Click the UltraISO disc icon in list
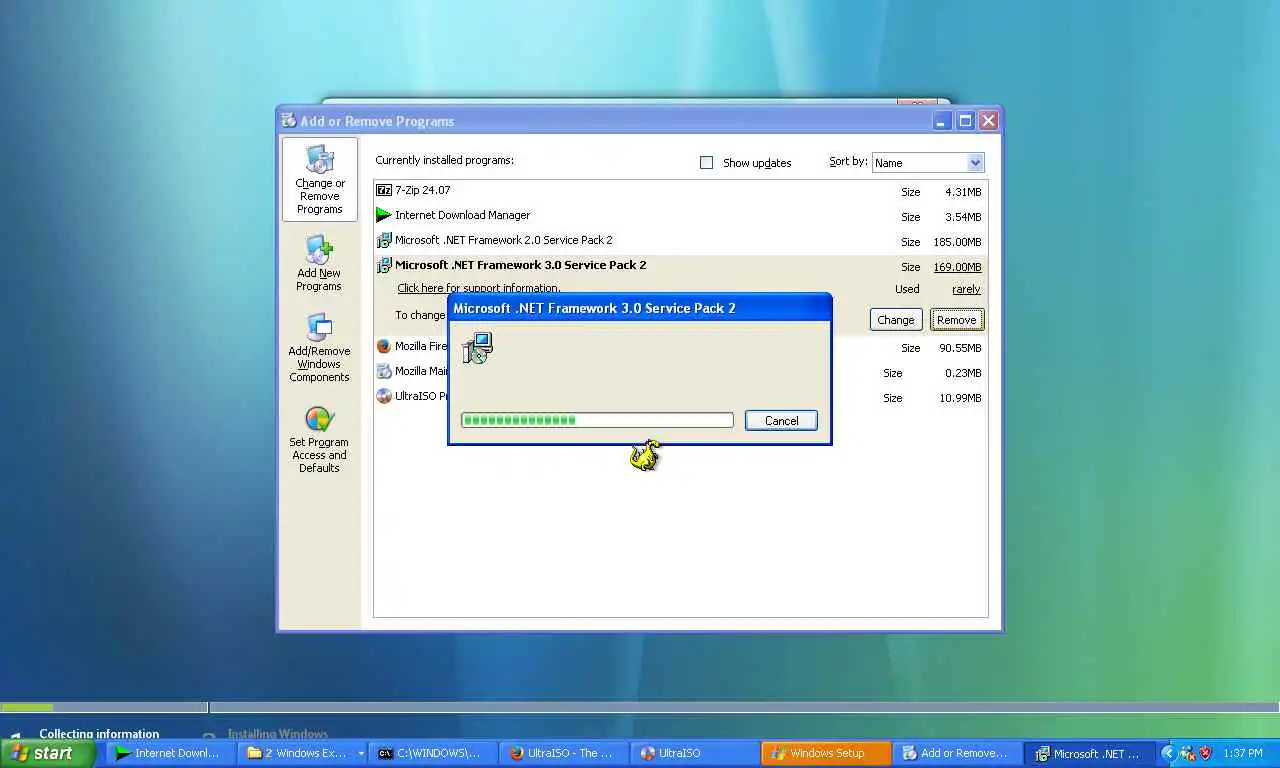This screenshot has width=1280, height=768. tap(384, 396)
